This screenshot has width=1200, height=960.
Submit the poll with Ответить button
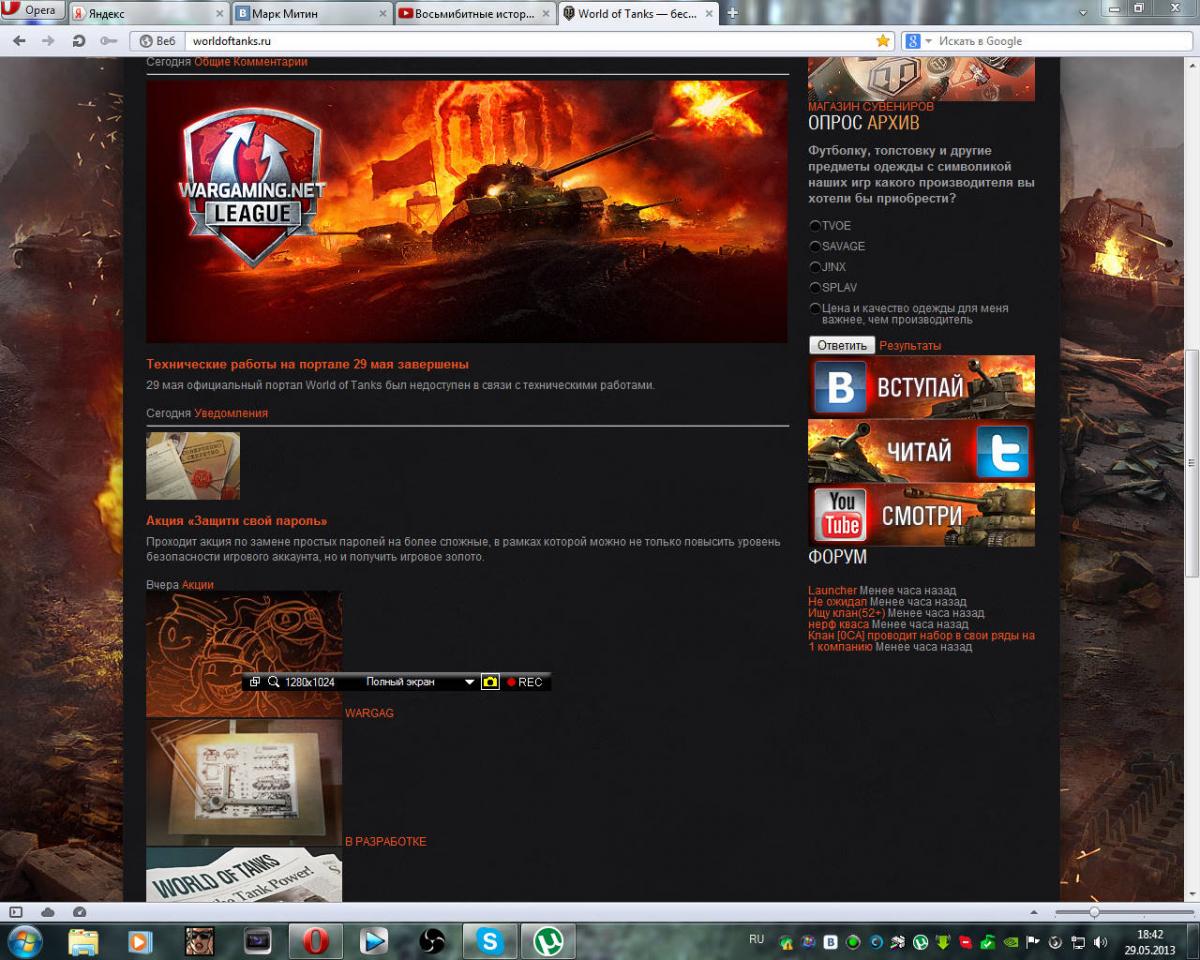pos(842,345)
